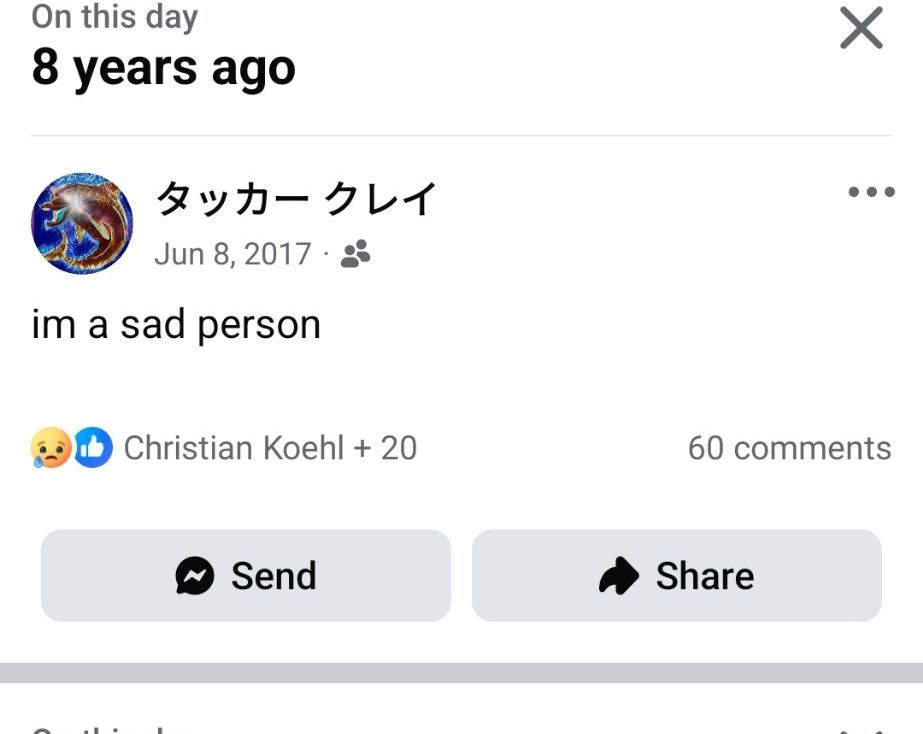This screenshot has width=923, height=734.
Task: Click the gray divider between memory cards
Action: coord(461,673)
